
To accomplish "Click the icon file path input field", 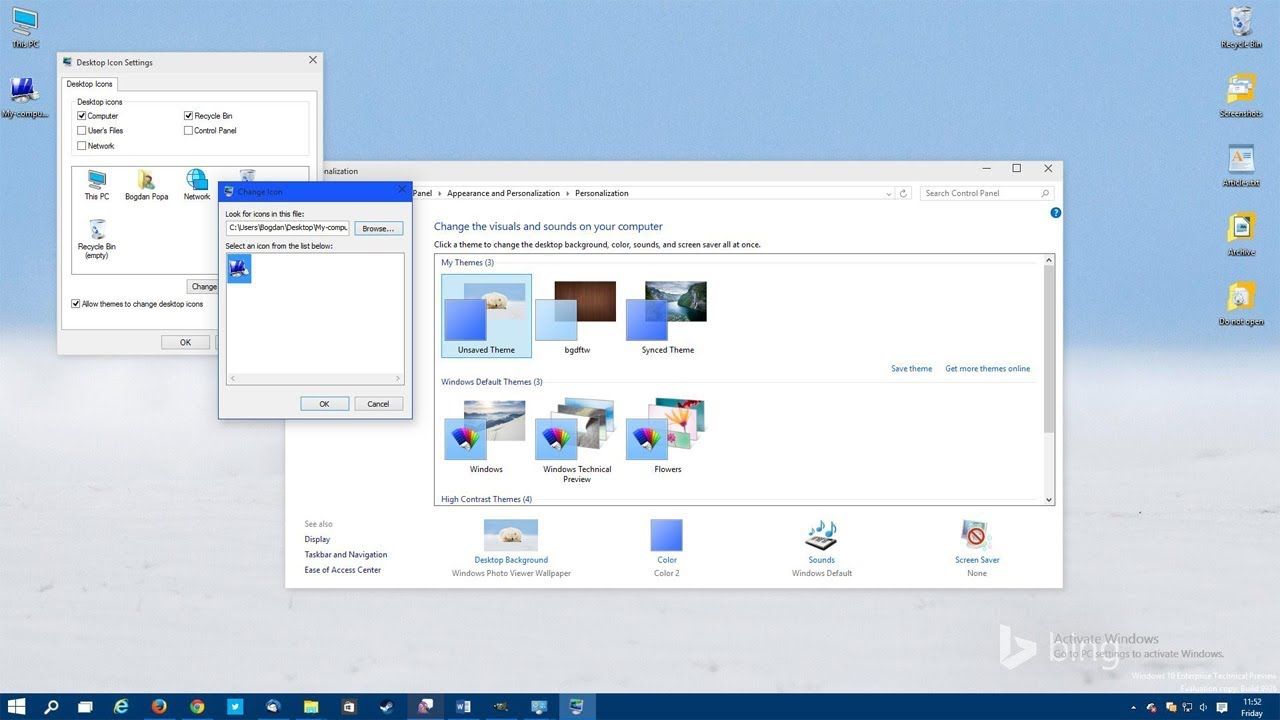I will 287,228.
